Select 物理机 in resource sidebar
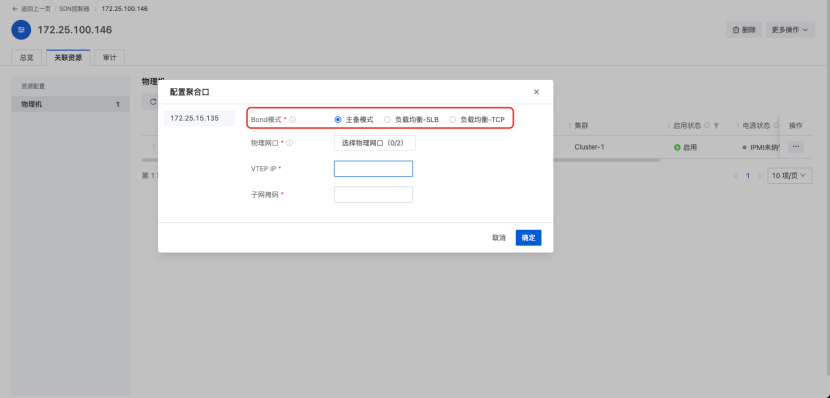The image size is (830, 398). point(70,104)
